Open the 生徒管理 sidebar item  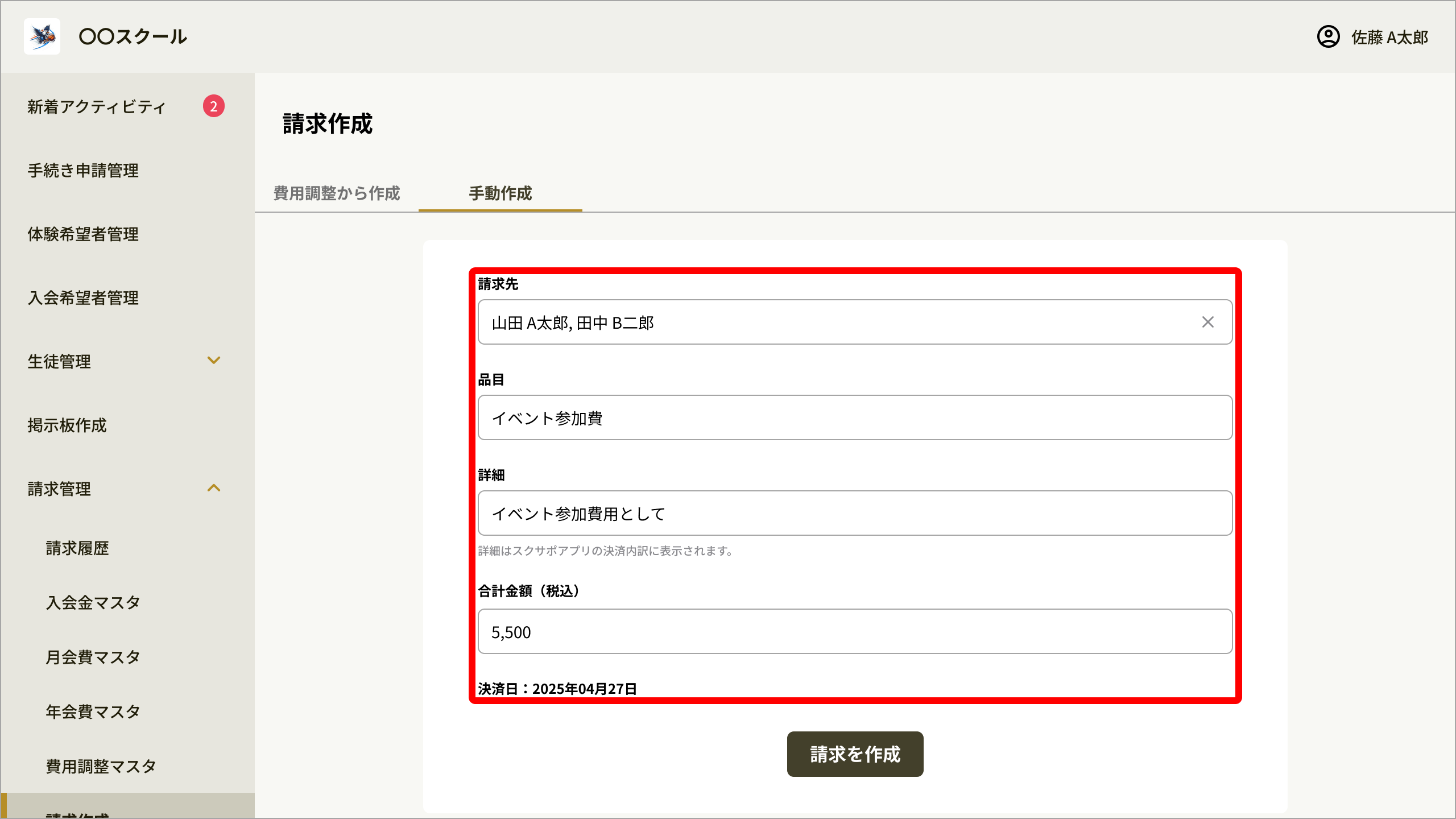tap(59, 362)
